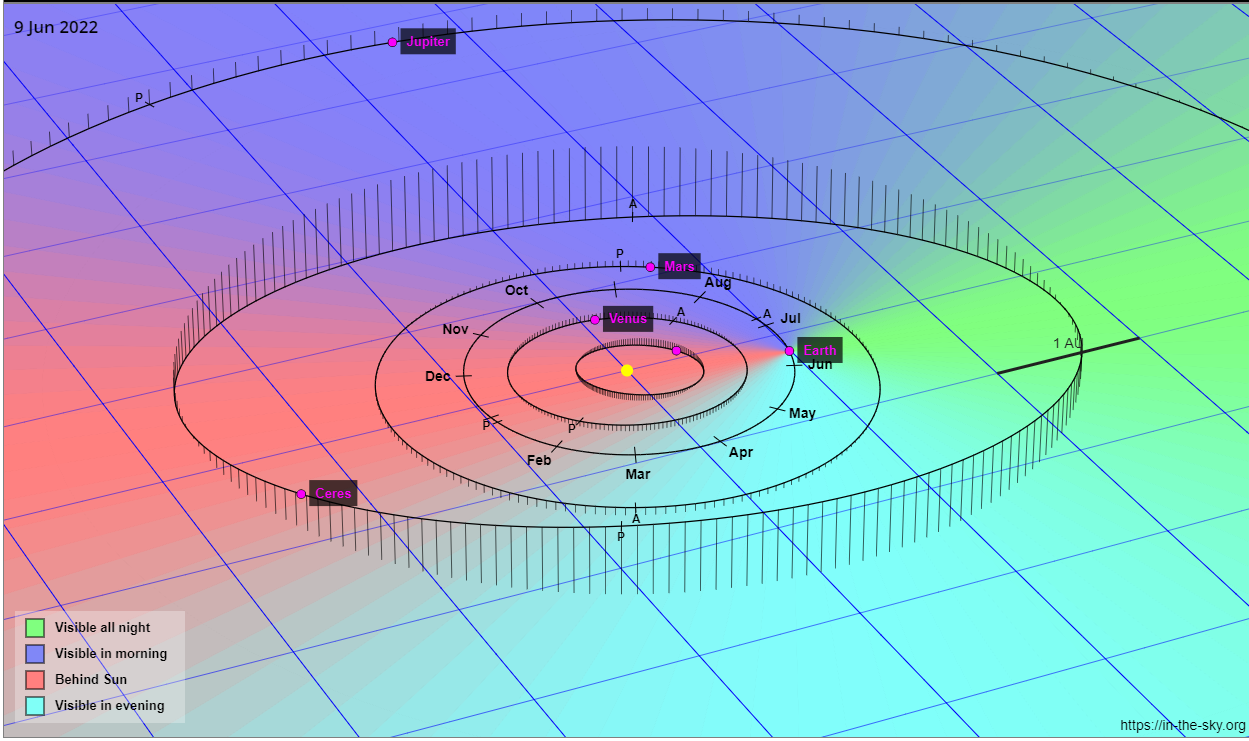Click the Mars planet dot

pyautogui.click(x=650, y=267)
